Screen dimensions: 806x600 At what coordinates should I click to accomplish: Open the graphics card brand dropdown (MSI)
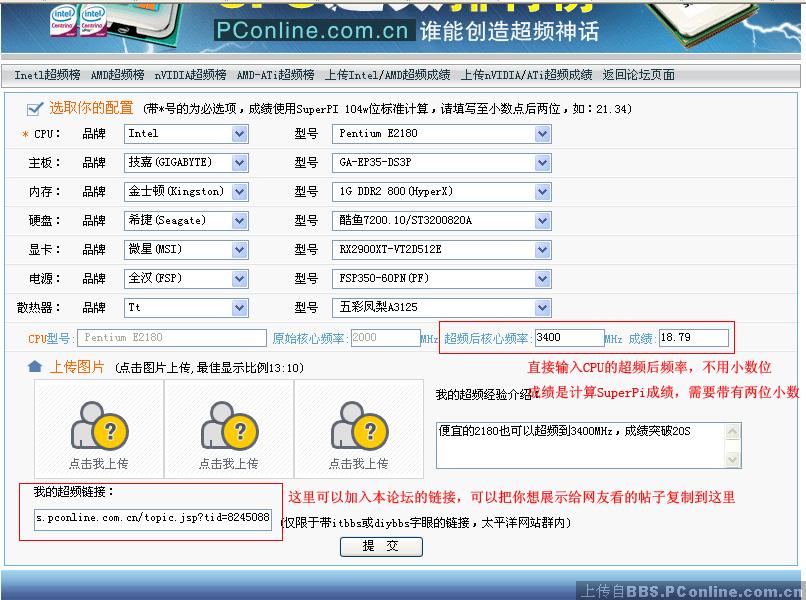(186, 250)
